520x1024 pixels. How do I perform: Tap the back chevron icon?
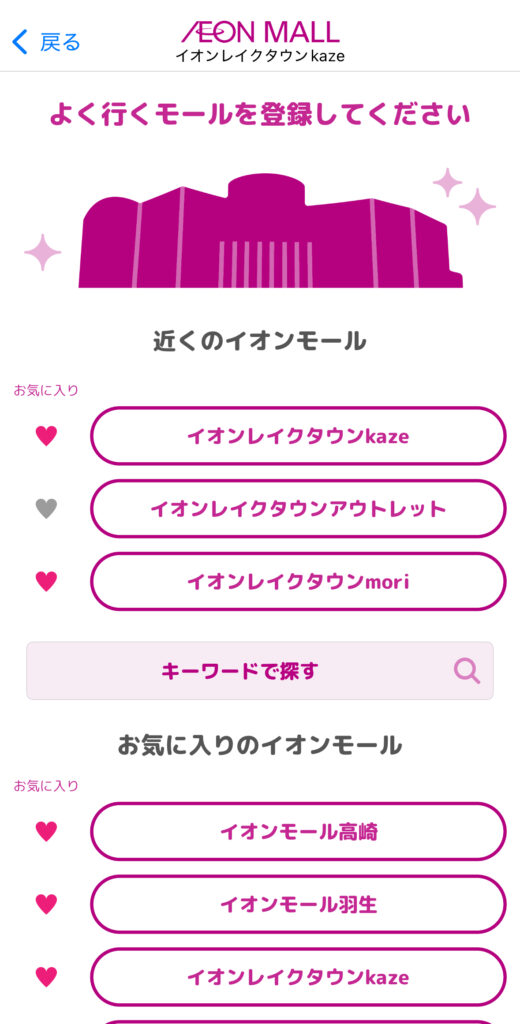(20, 42)
